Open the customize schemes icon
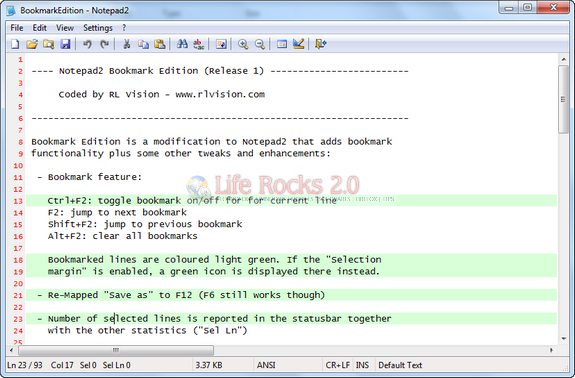The image size is (575, 378). pos(299,44)
